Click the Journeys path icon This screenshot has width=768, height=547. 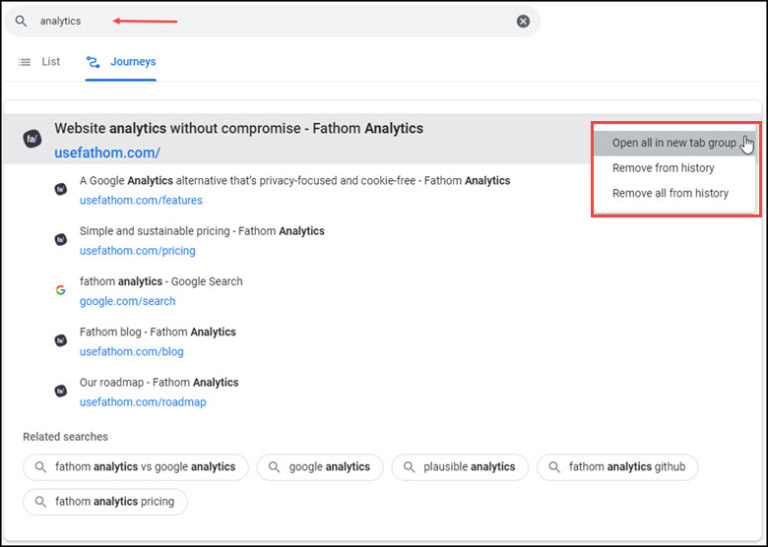click(x=93, y=62)
